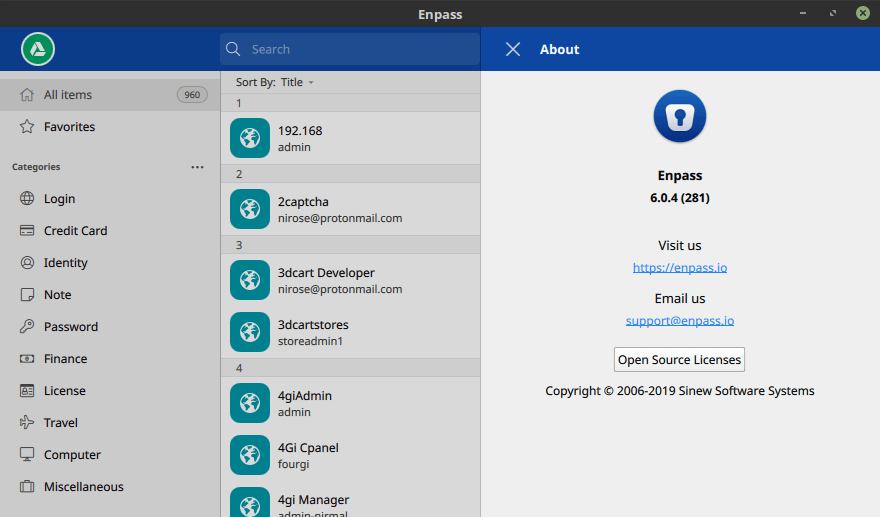The width and height of the screenshot is (880, 517).
Task: Select the Finance category
Action: pyautogui.click(x=110, y=358)
